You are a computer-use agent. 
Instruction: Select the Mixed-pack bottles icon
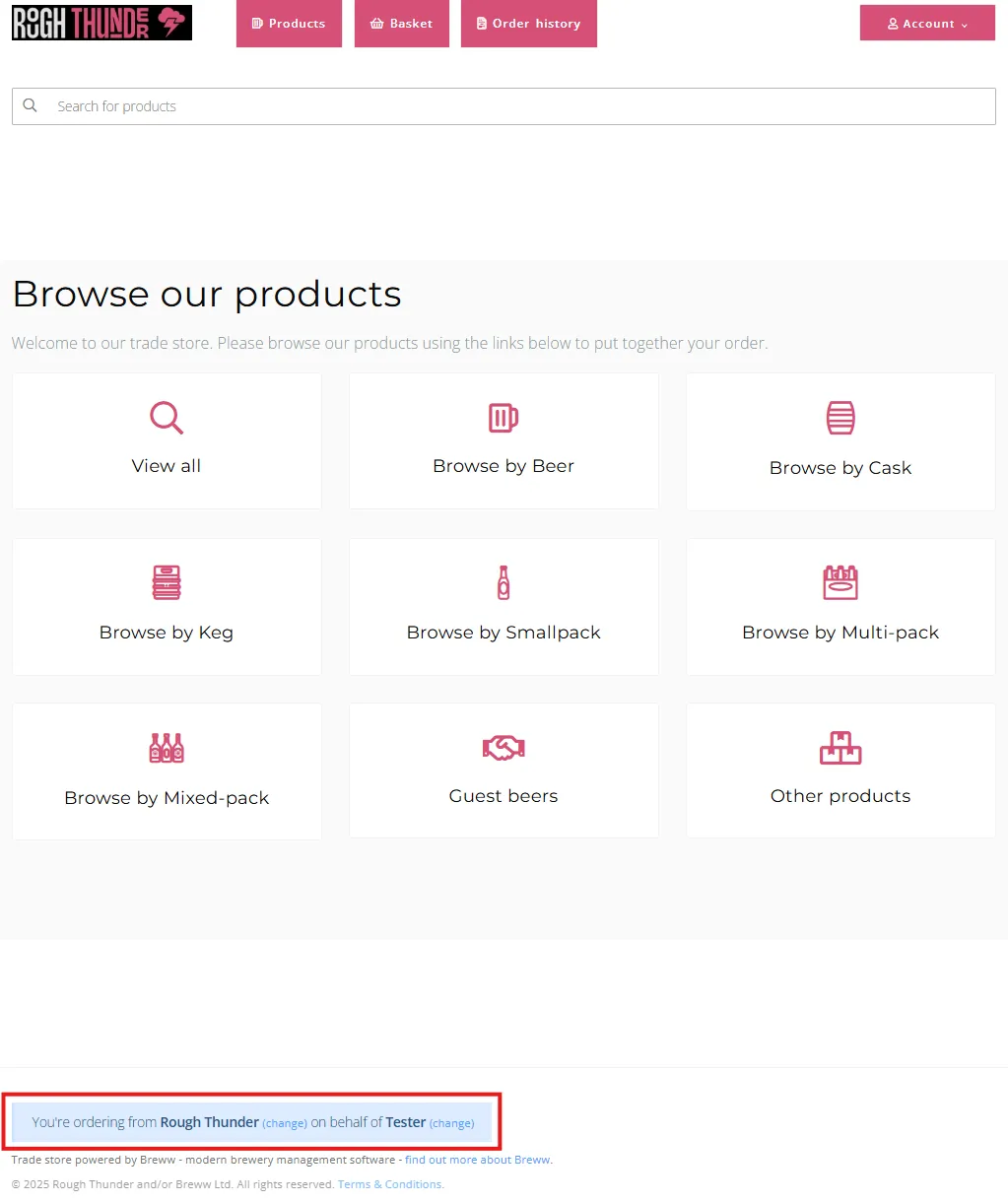pyautogui.click(x=167, y=749)
